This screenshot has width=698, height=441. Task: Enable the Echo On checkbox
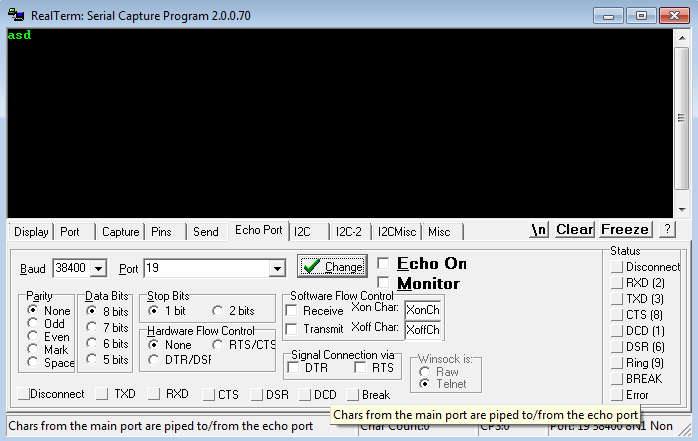383,263
